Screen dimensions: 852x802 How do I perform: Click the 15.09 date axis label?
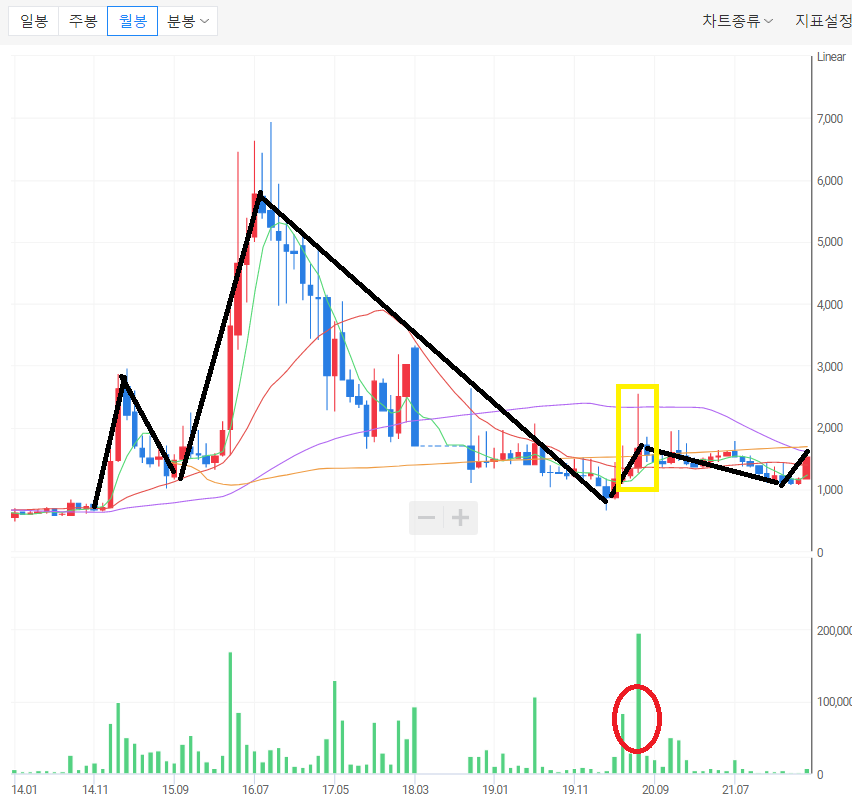[x=176, y=790]
